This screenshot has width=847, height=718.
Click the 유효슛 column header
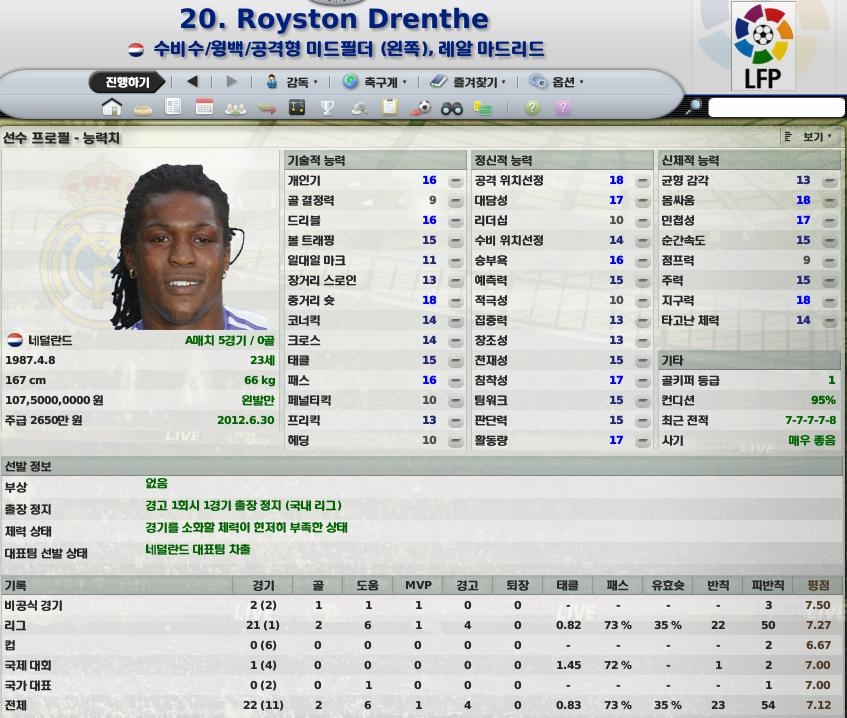(668, 585)
